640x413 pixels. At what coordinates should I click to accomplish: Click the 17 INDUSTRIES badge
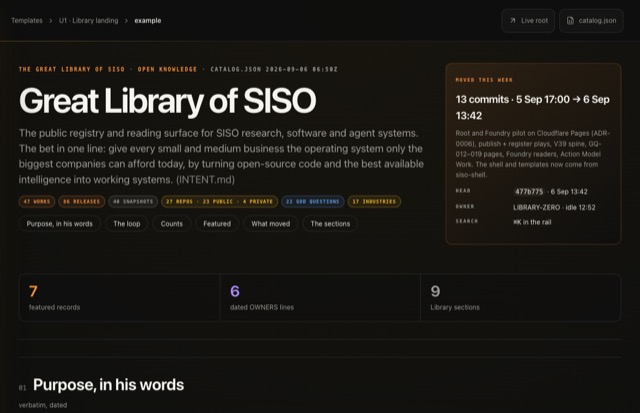click(x=374, y=202)
